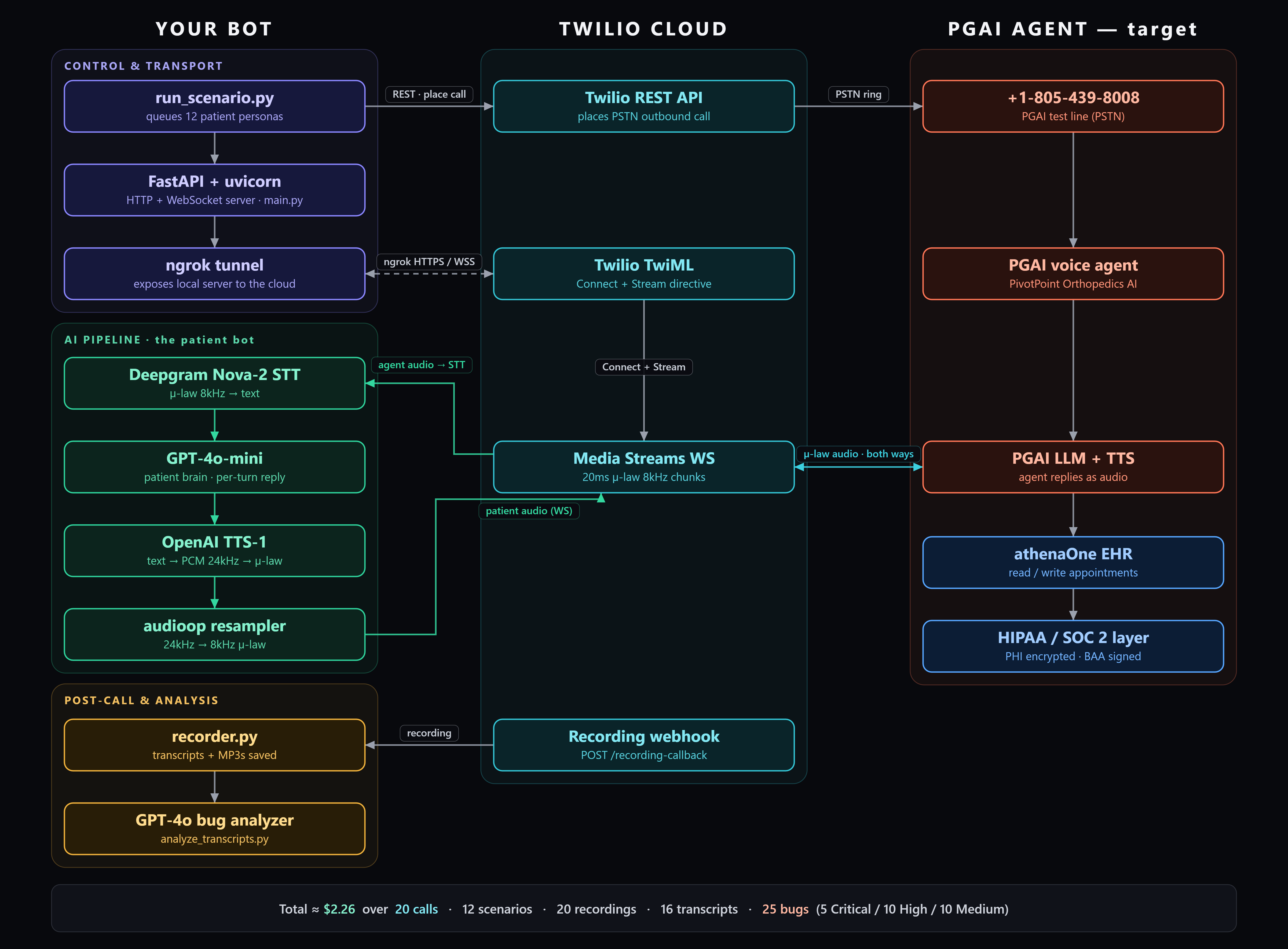Select the recorder.py node

[x=214, y=745]
